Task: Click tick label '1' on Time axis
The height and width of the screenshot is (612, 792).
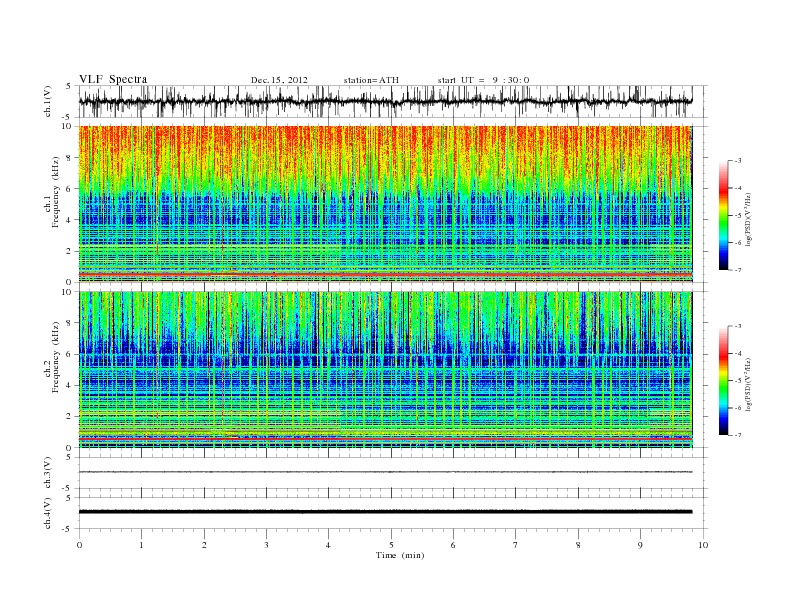Action: 141,545
